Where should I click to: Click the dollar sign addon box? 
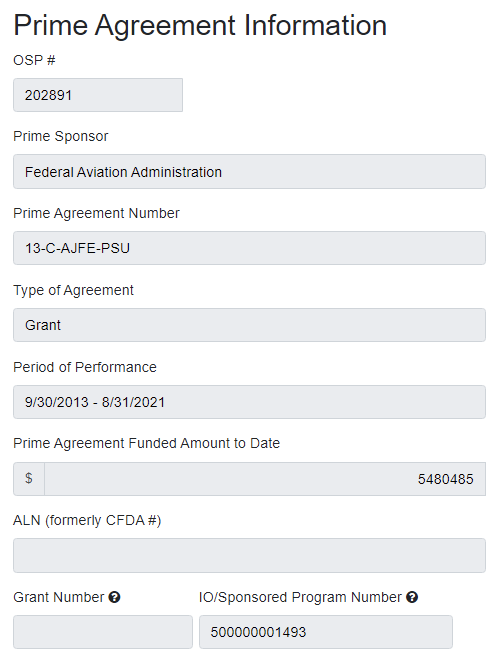coord(29,478)
